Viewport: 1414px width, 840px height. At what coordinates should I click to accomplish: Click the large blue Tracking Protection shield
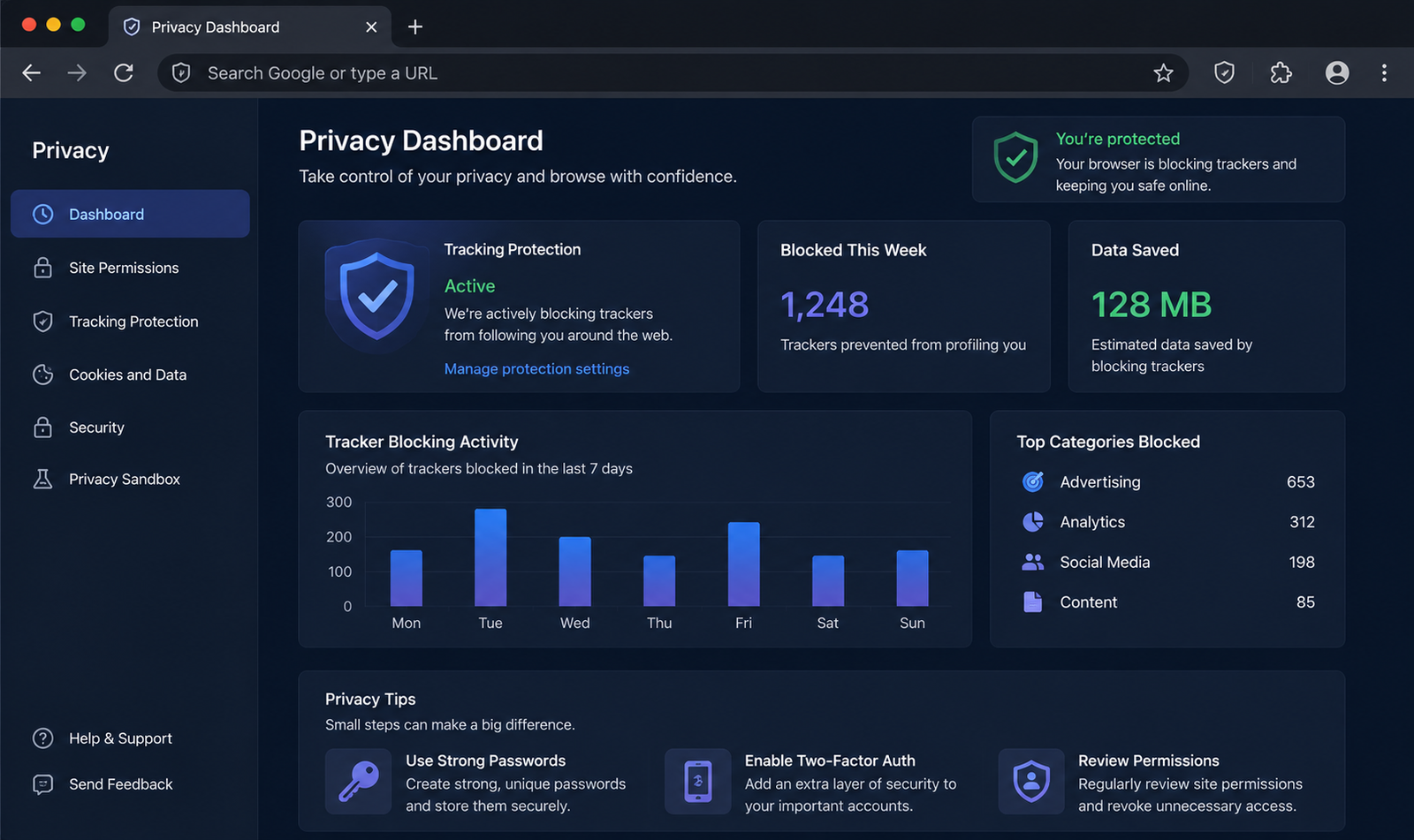click(x=377, y=296)
